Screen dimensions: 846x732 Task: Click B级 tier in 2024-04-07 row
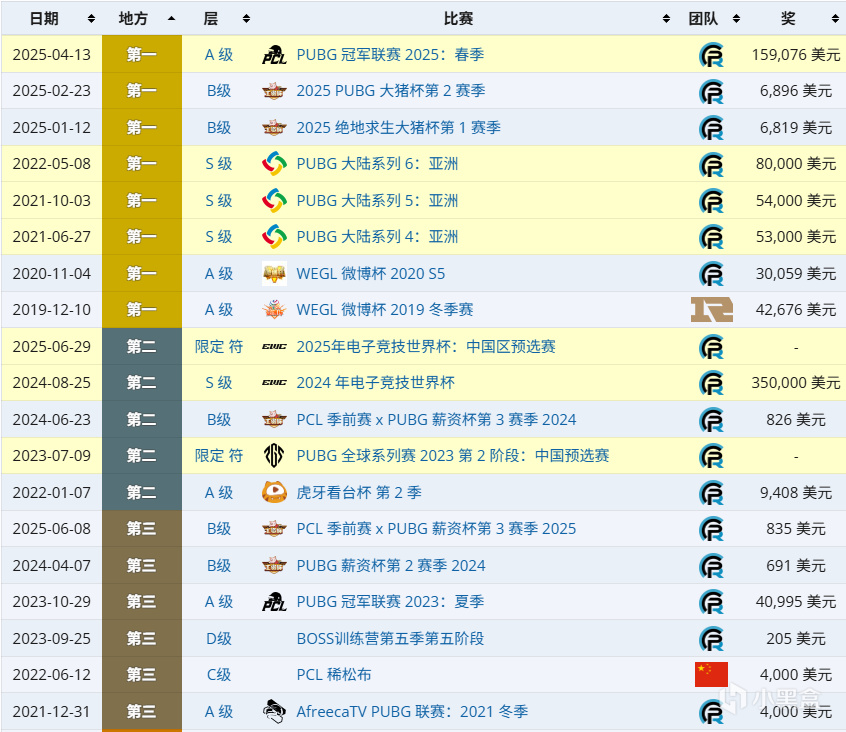tap(219, 565)
